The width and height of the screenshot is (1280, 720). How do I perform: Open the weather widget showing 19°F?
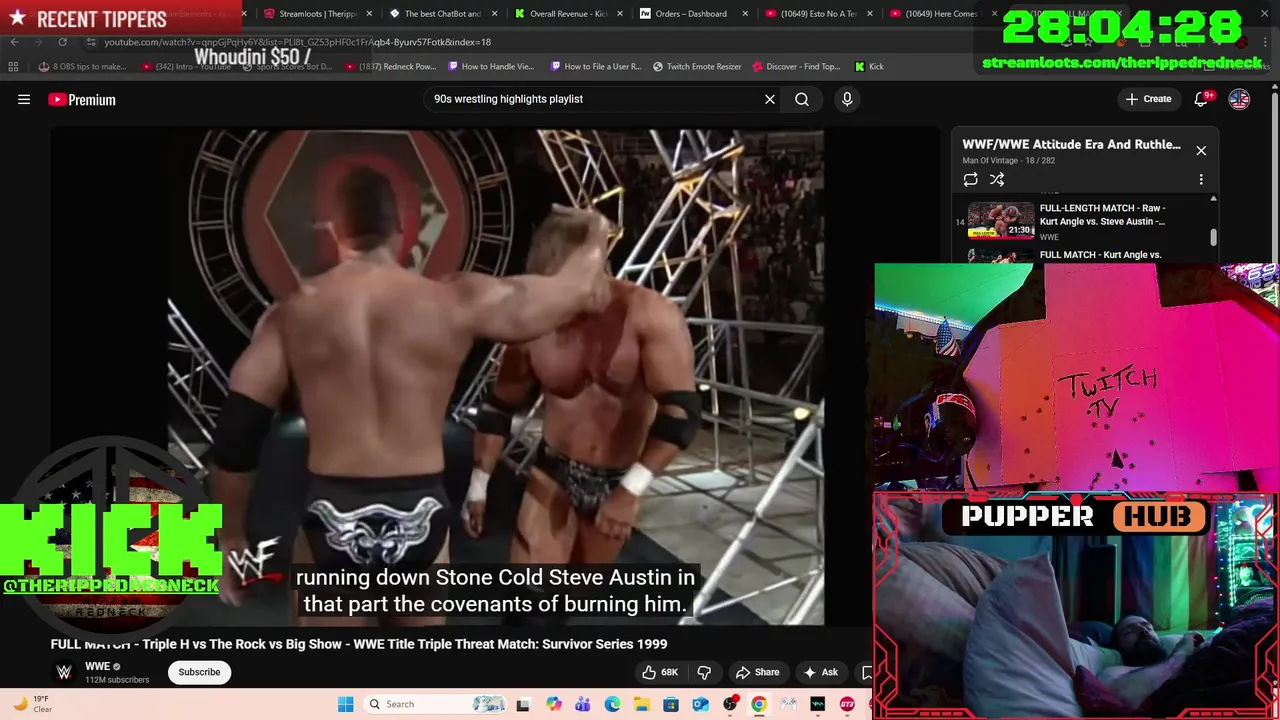[33, 704]
